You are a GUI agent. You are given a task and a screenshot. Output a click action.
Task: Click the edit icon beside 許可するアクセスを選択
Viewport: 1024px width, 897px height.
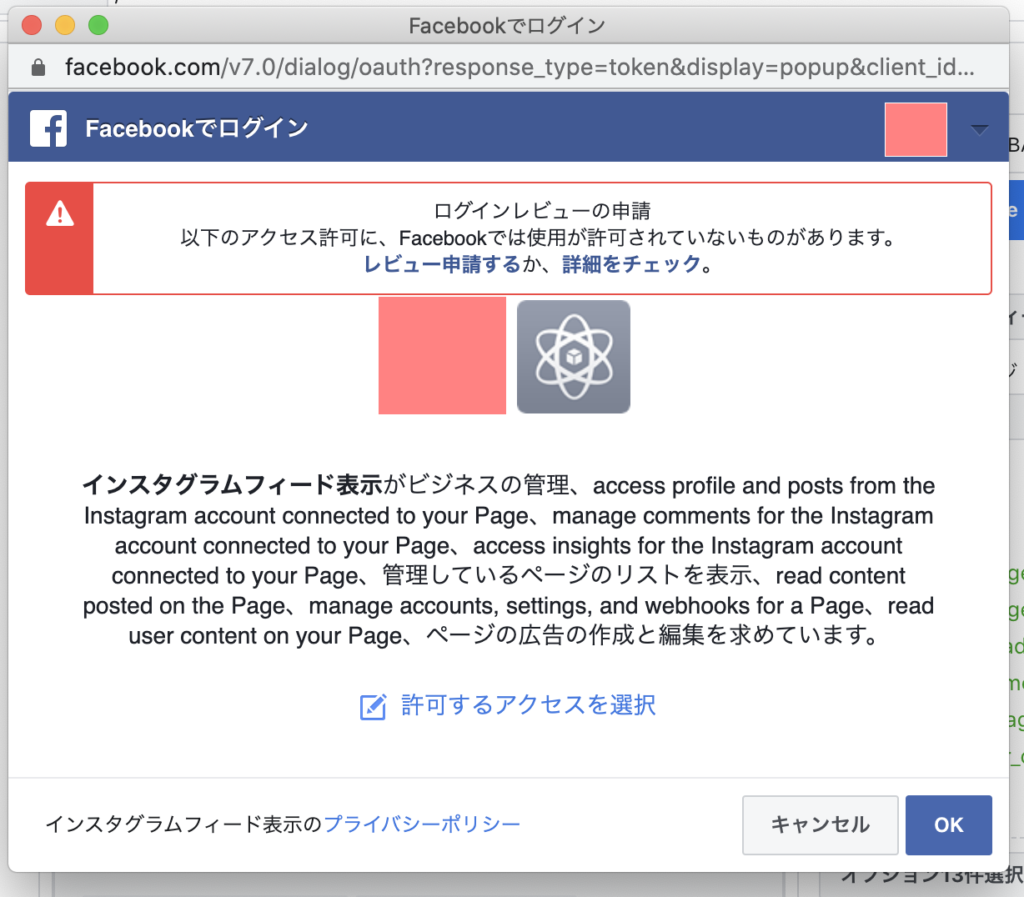pyautogui.click(x=372, y=707)
